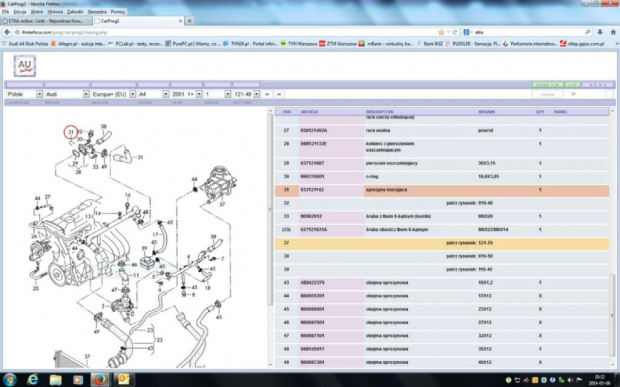The width and height of the screenshot is (620, 387).
Task: Switch to the ETKA online forum tab
Action: [x=46, y=21]
